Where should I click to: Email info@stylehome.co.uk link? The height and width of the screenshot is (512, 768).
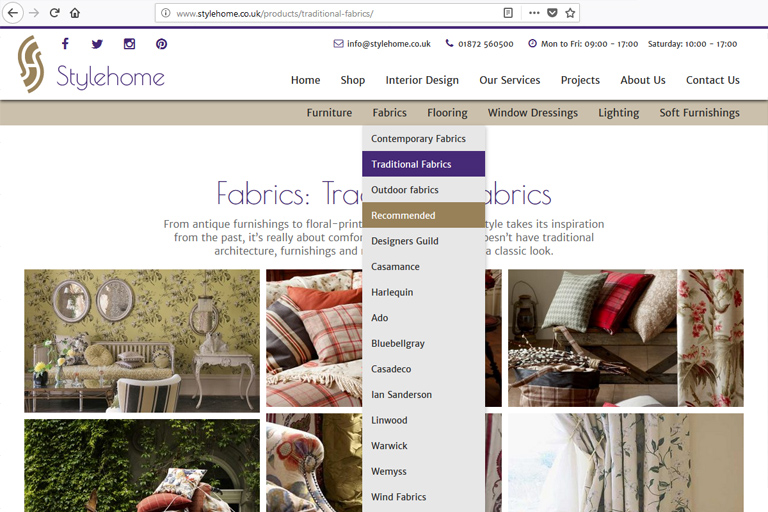(389, 44)
